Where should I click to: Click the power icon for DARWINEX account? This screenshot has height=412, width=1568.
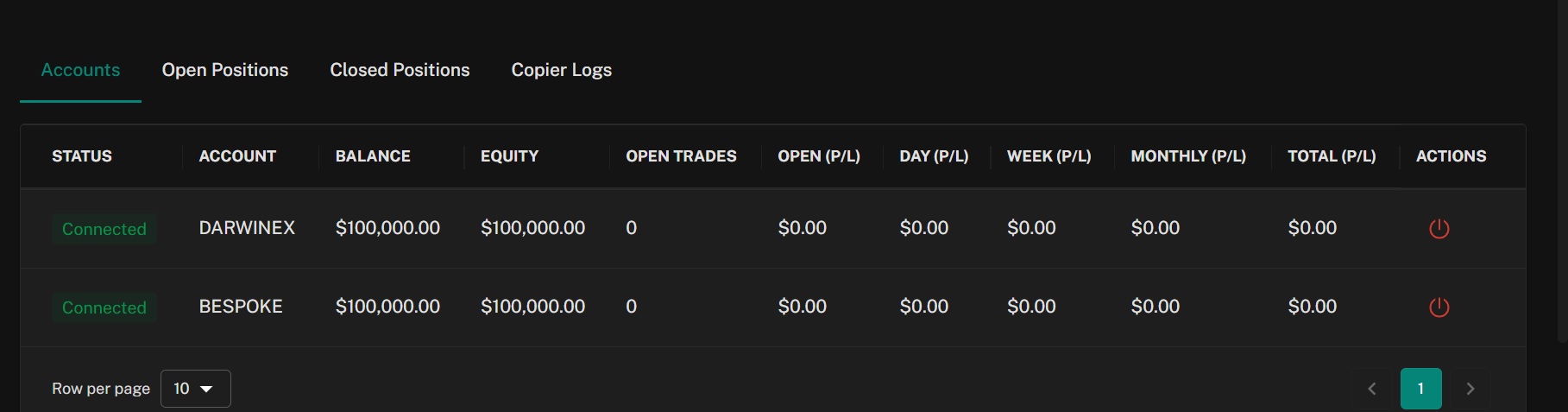click(x=1439, y=229)
